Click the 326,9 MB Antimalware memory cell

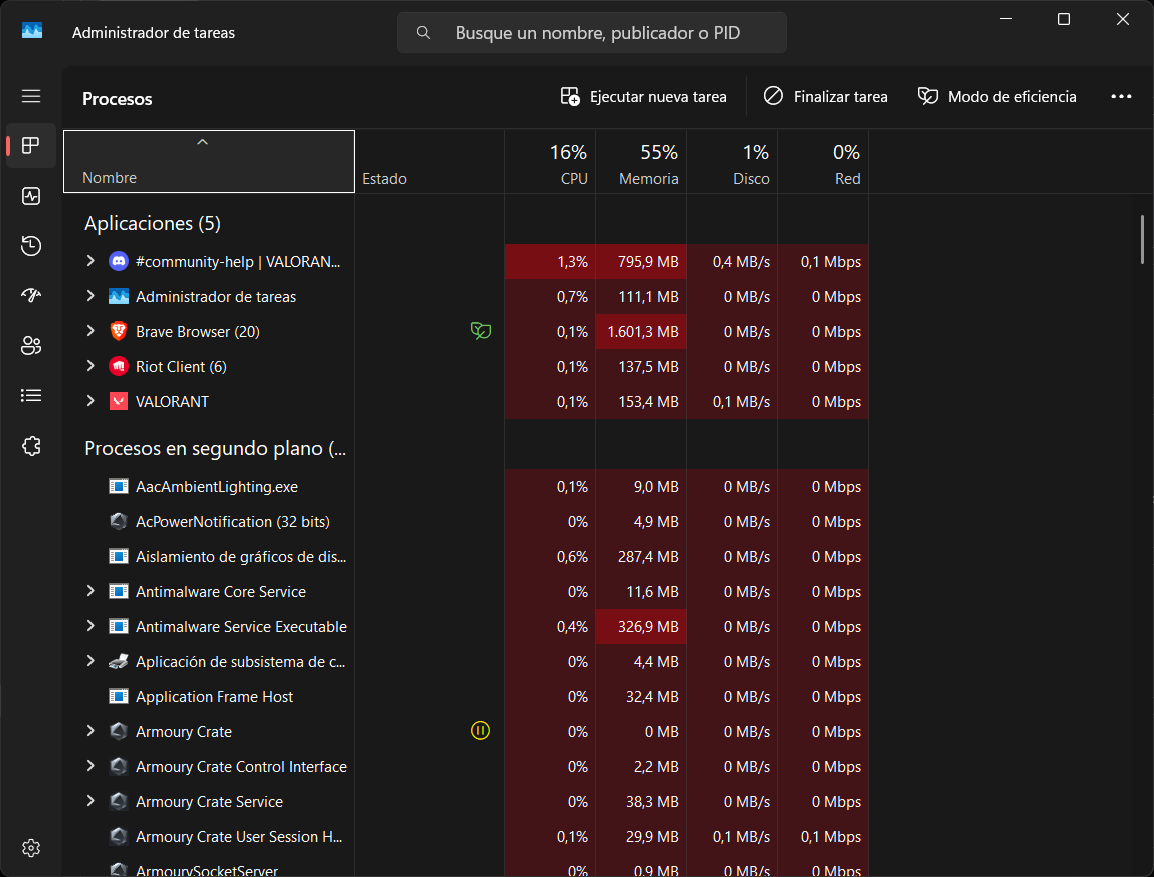(x=641, y=626)
